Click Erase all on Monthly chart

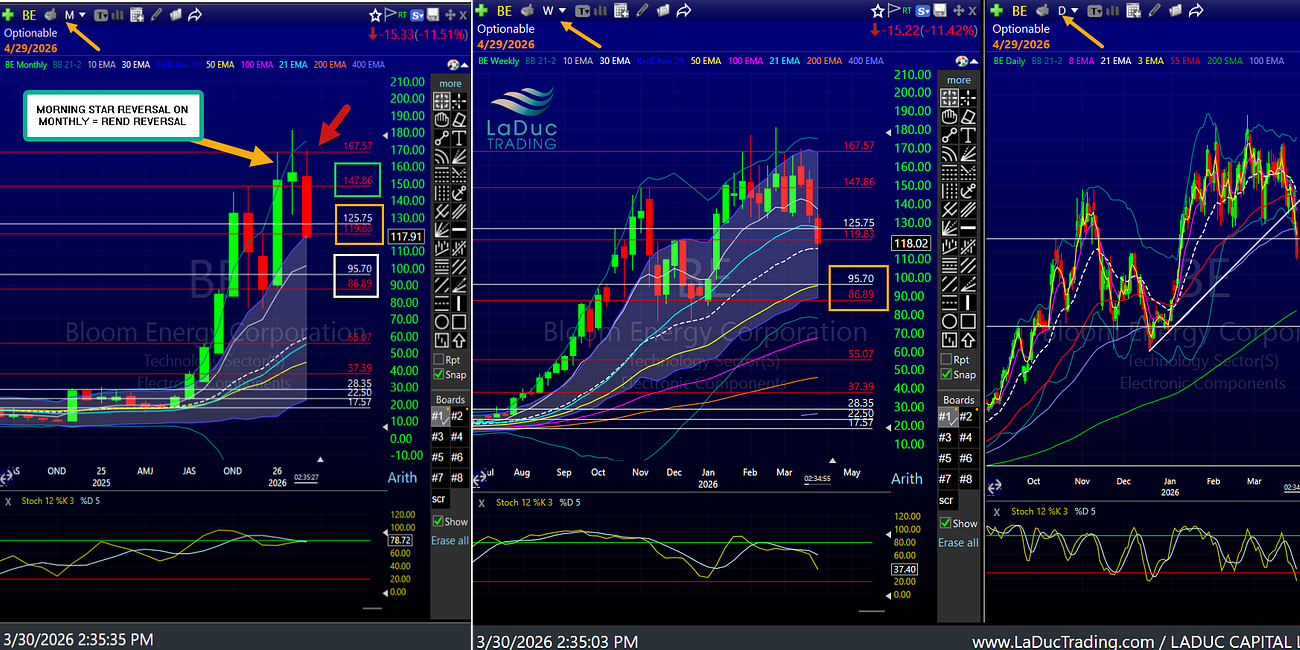[x=450, y=540]
